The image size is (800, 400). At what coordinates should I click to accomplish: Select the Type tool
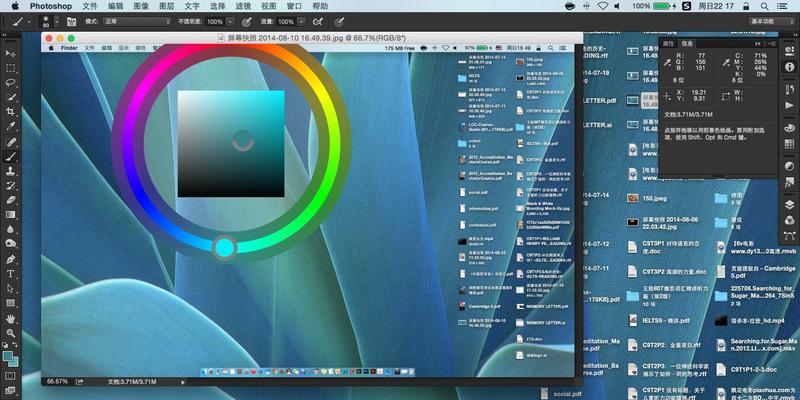pyautogui.click(x=10, y=274)
